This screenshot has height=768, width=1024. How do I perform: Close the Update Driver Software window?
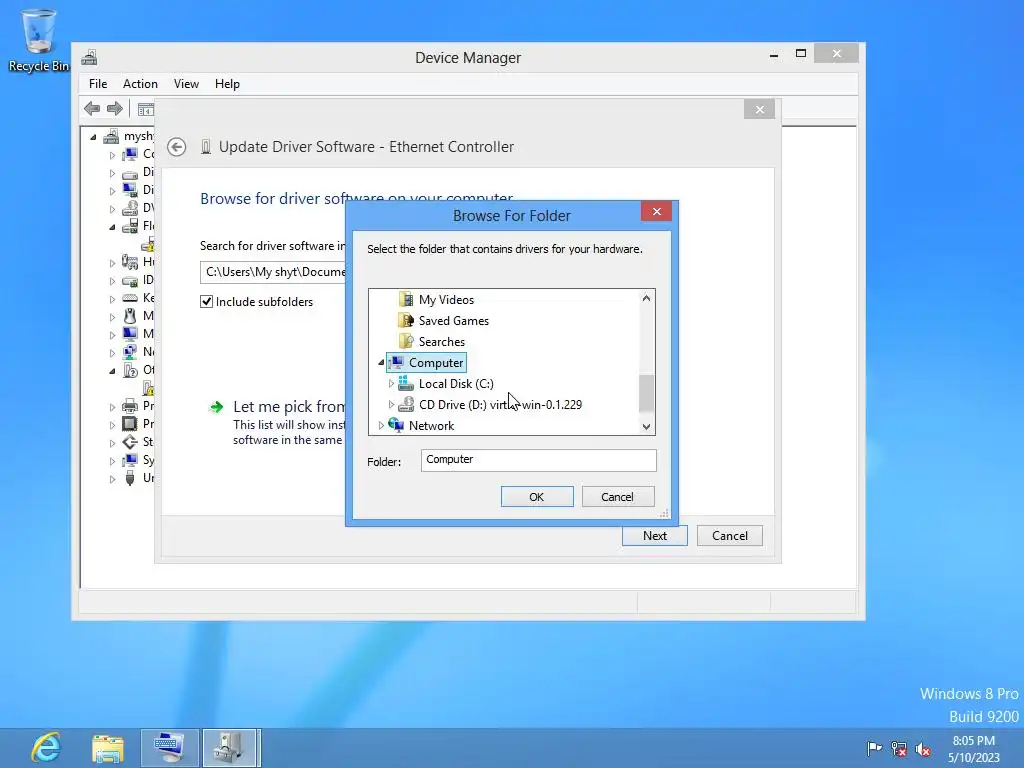(x=759, y=109)
